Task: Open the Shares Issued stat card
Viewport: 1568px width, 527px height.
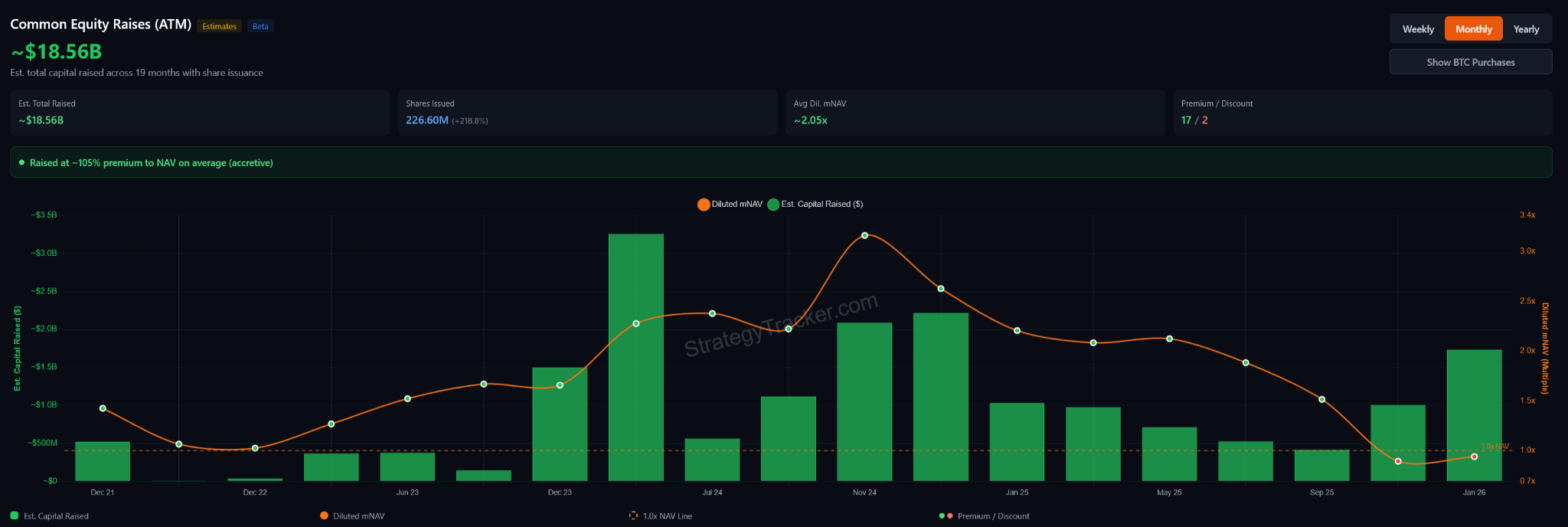Action: pyautogui.click(x=586, y=113)
